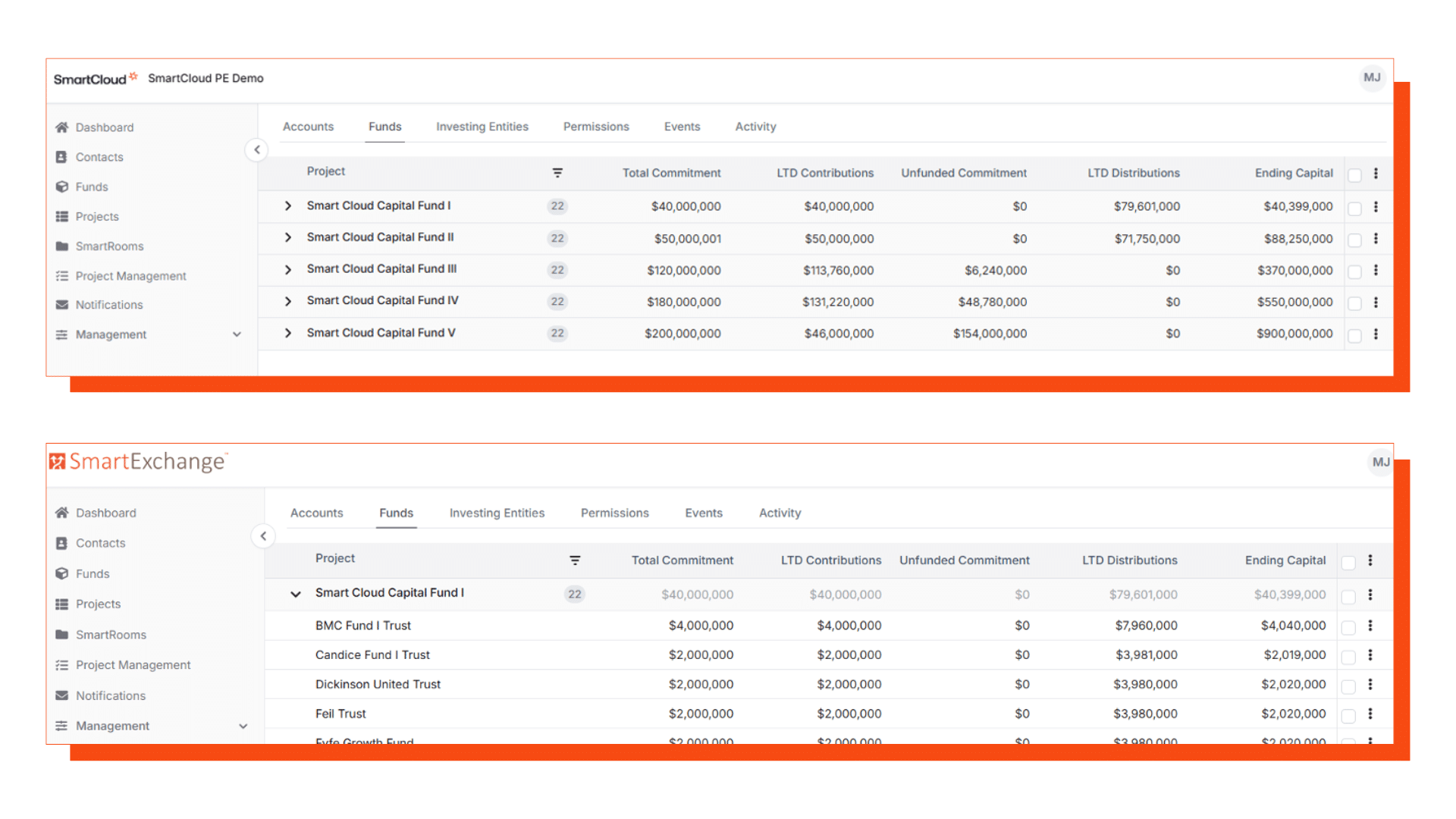Collapse SmartExchange sidebar with arrow button

263,536
